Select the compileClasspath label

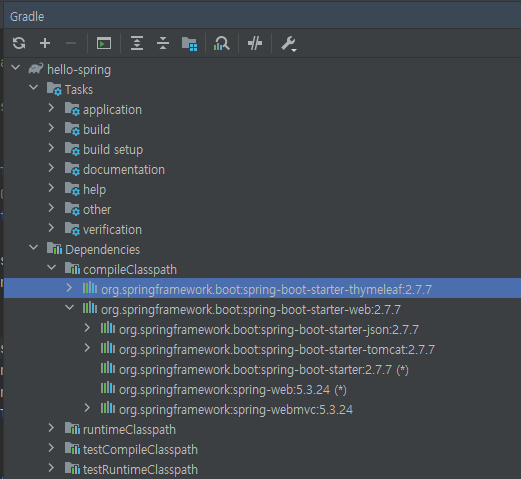130,270
